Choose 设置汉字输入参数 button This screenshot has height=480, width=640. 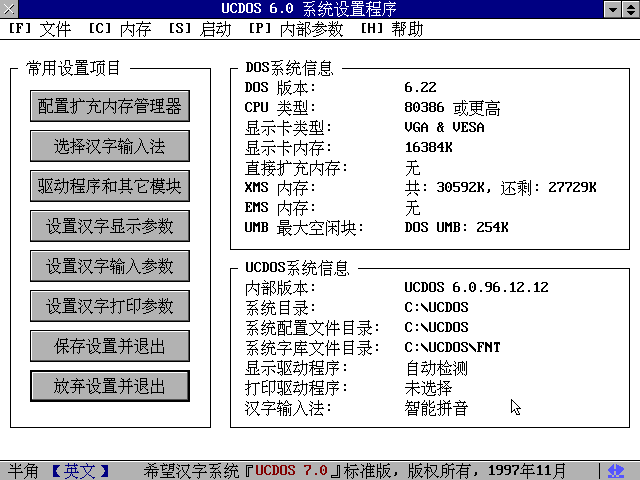(x=110, y=265)
